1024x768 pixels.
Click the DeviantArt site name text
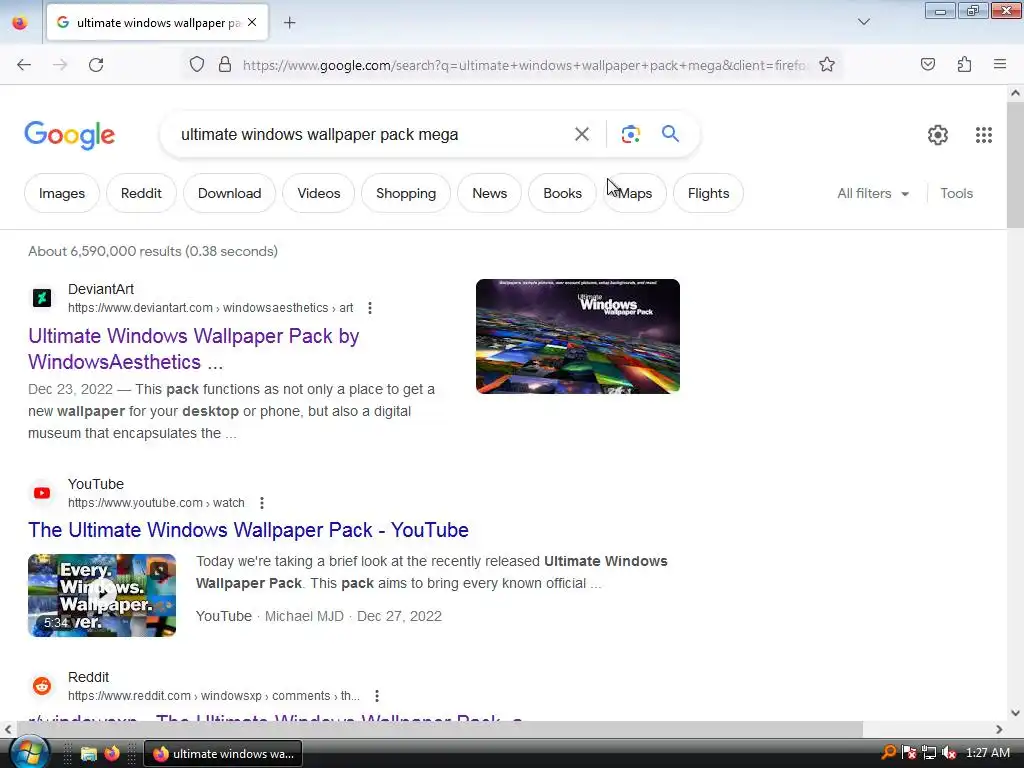click(x=101, y=289)
